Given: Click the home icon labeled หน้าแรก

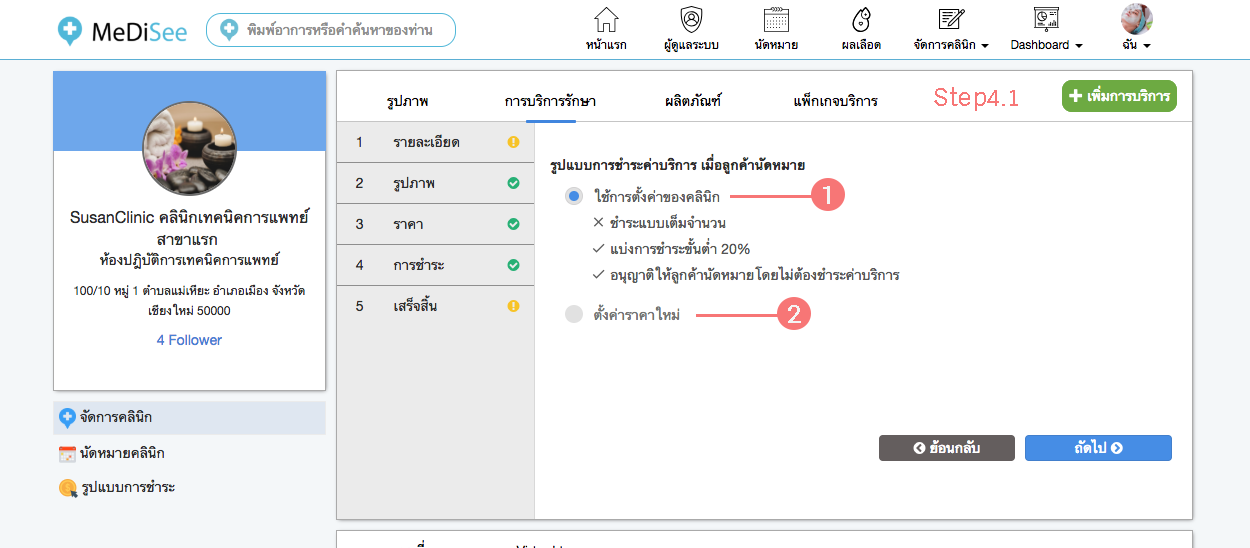Looking at the screenshot, I should (x=606, y=21).
